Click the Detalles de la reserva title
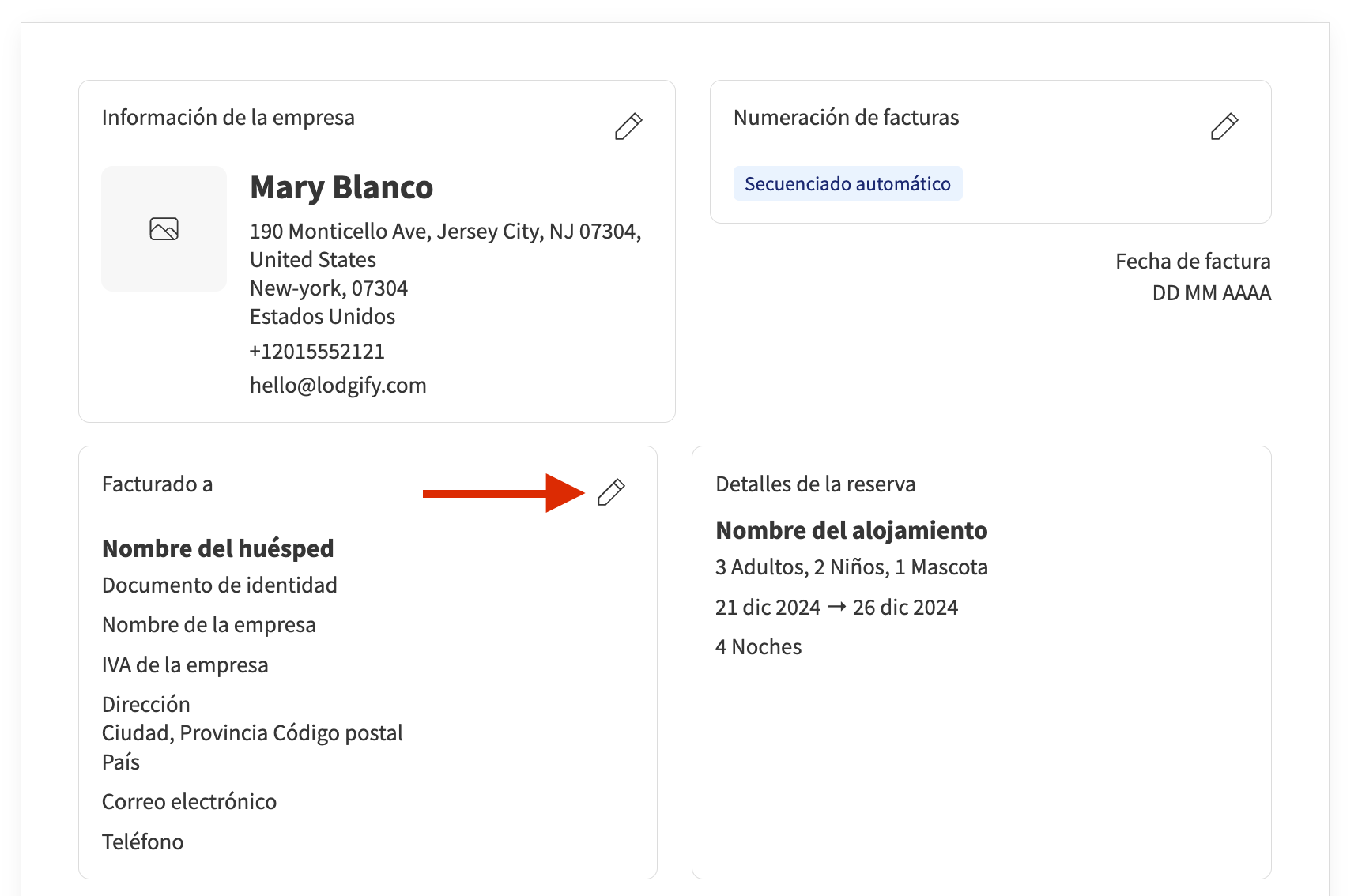The height and width of the screenshot is (896, 1358). pos(815,484)
